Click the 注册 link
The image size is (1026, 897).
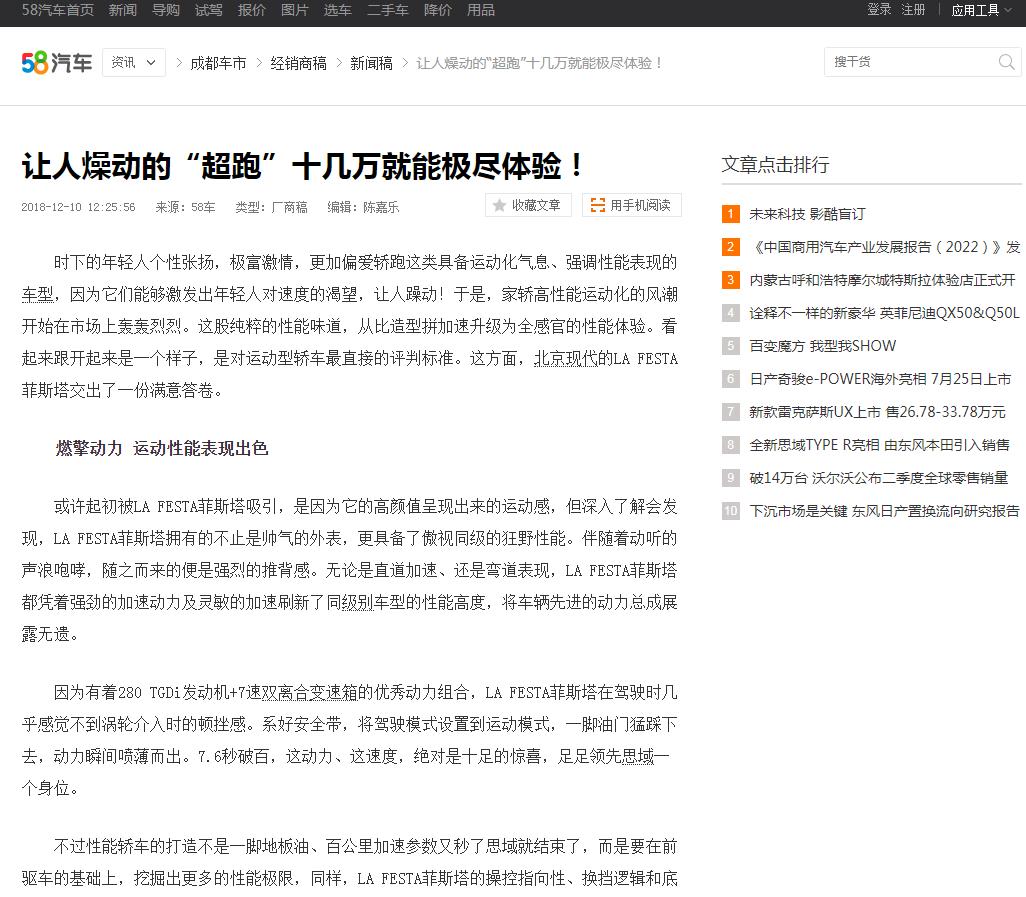(x=913, y=9)
